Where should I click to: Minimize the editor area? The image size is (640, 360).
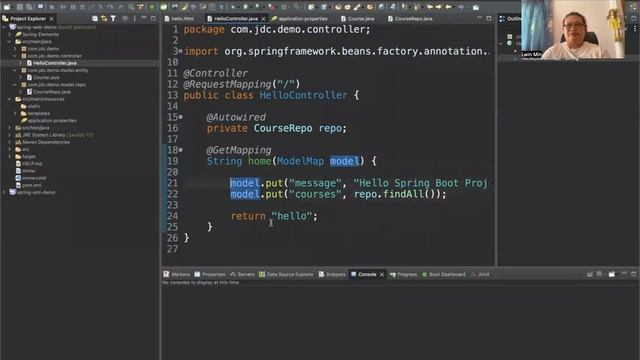tap(479, 18)
